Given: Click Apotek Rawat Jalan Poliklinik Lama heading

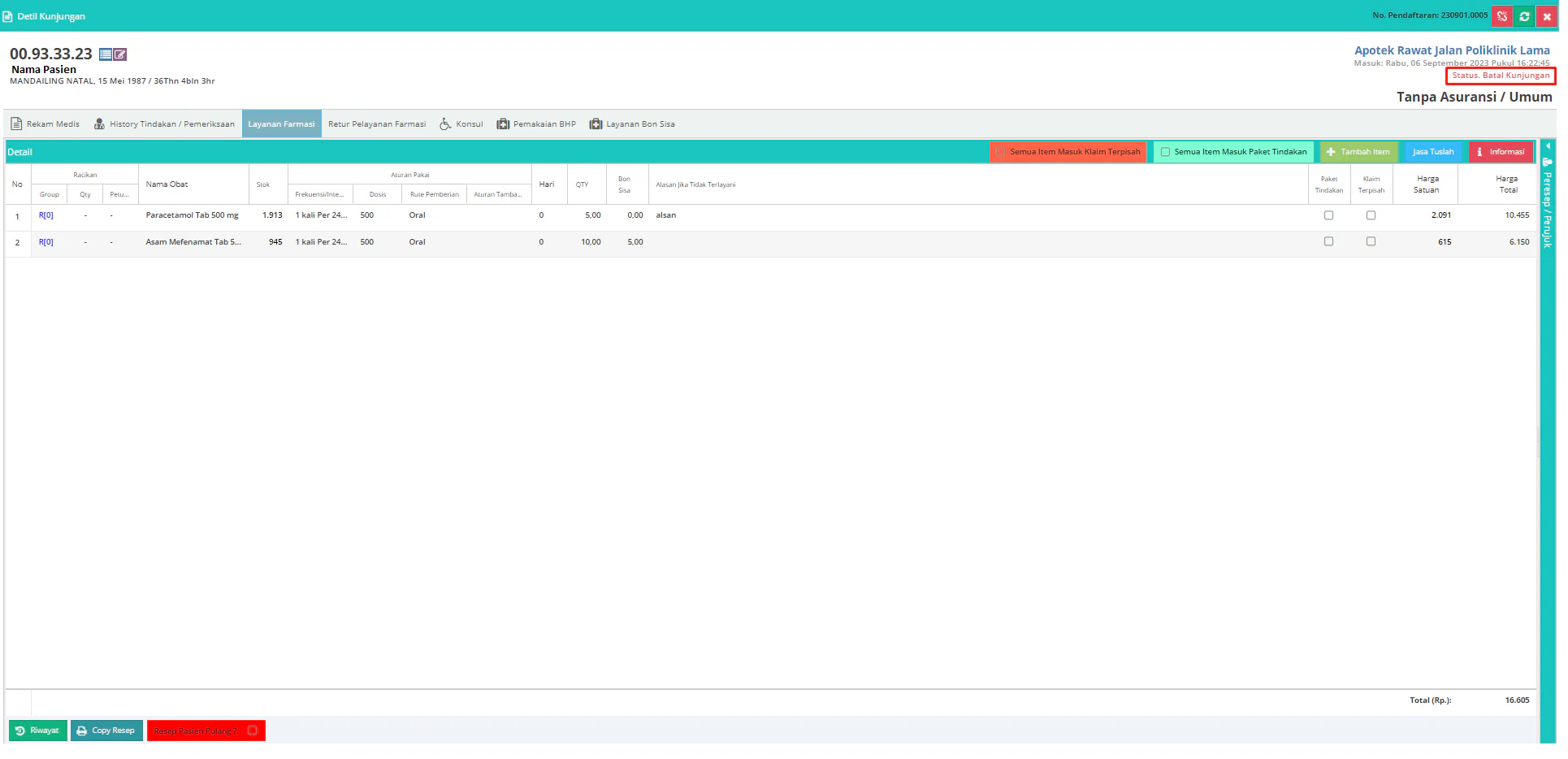Looking at the screenshot, I should [x=1452, y=50].
